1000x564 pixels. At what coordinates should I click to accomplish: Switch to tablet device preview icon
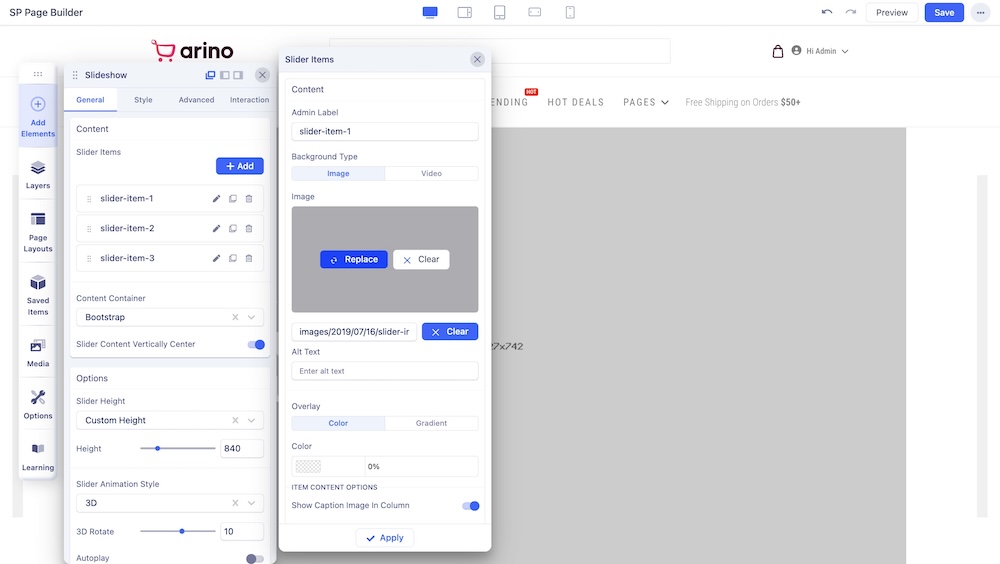click(499, 12)
